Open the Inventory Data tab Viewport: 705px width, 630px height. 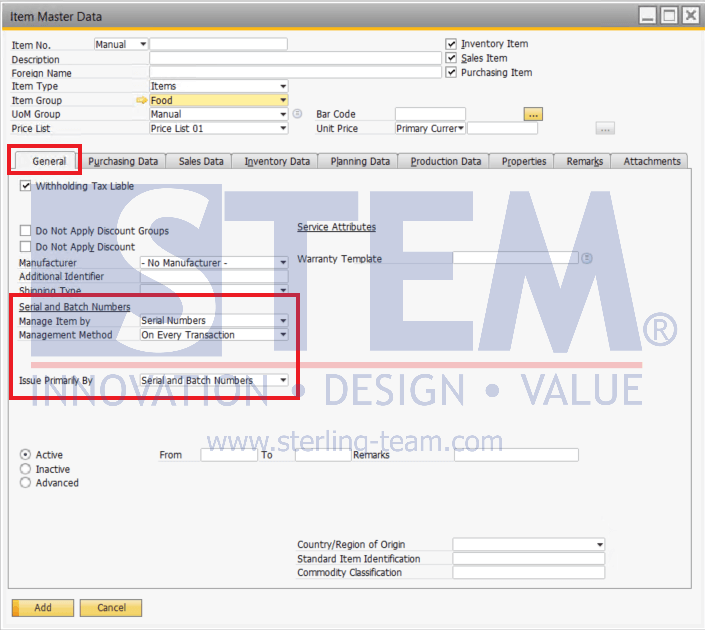pos(277,161)
